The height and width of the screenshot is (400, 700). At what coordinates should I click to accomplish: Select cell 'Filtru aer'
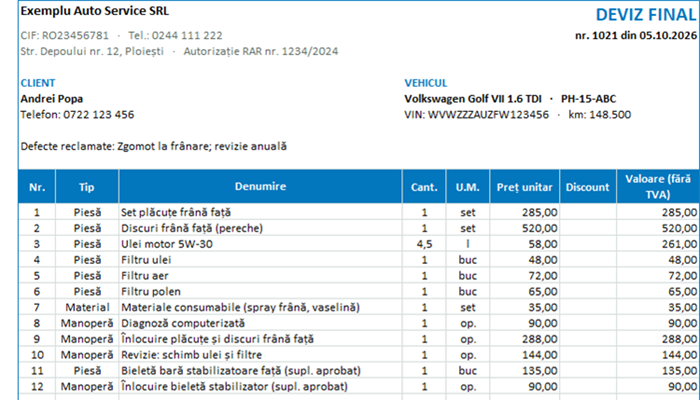pos(260,275)
